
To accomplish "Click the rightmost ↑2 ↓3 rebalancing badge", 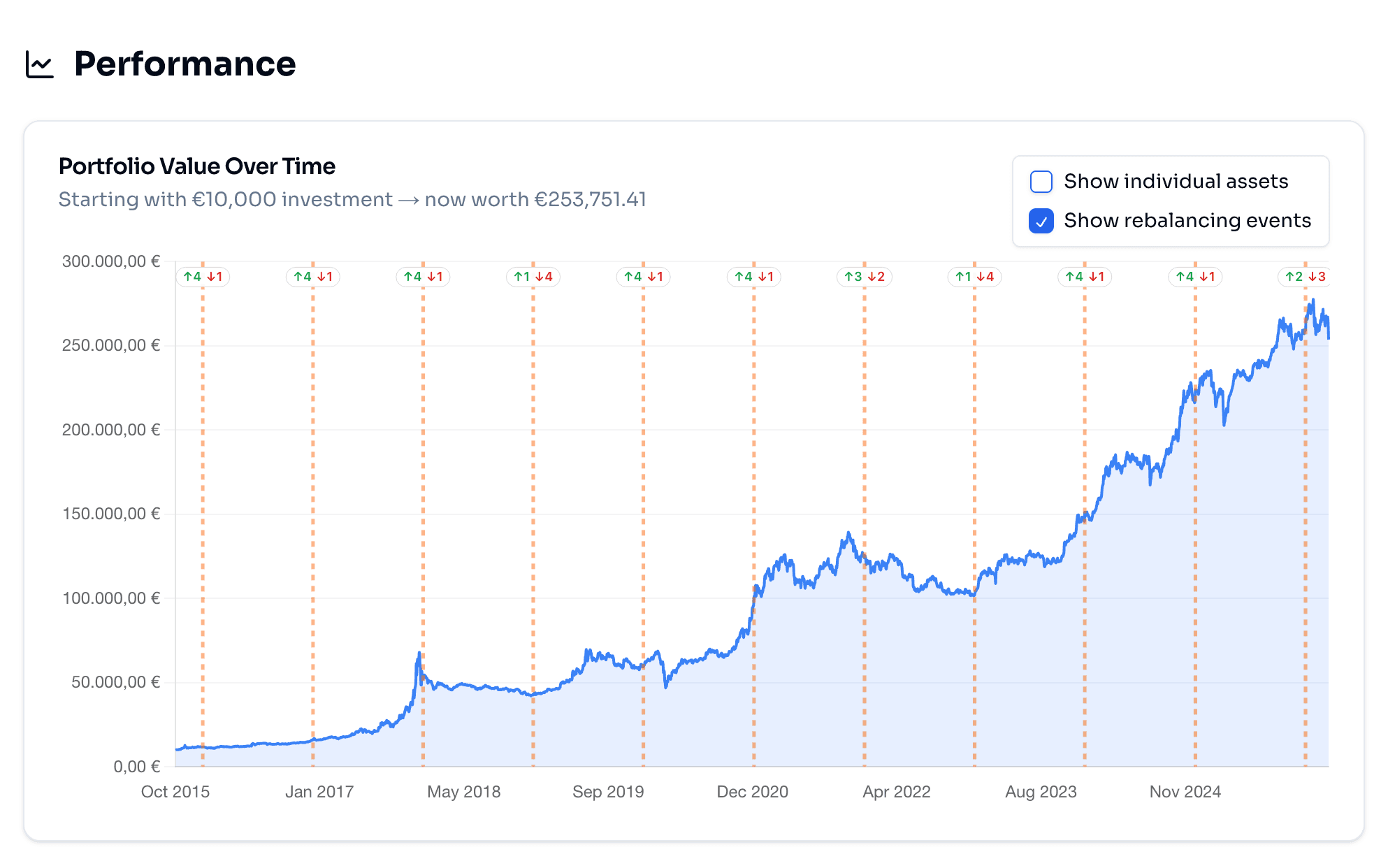I will tap(1306, 277).
